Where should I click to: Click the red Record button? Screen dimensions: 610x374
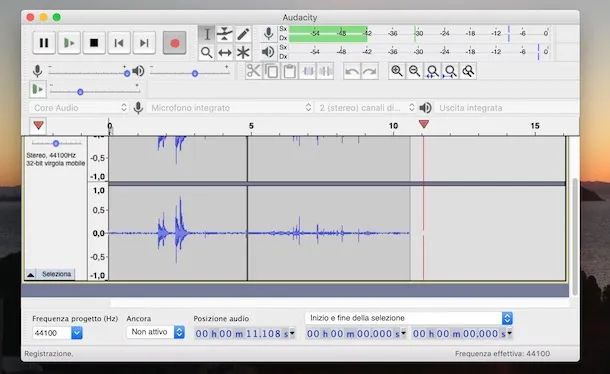(175, 43)
